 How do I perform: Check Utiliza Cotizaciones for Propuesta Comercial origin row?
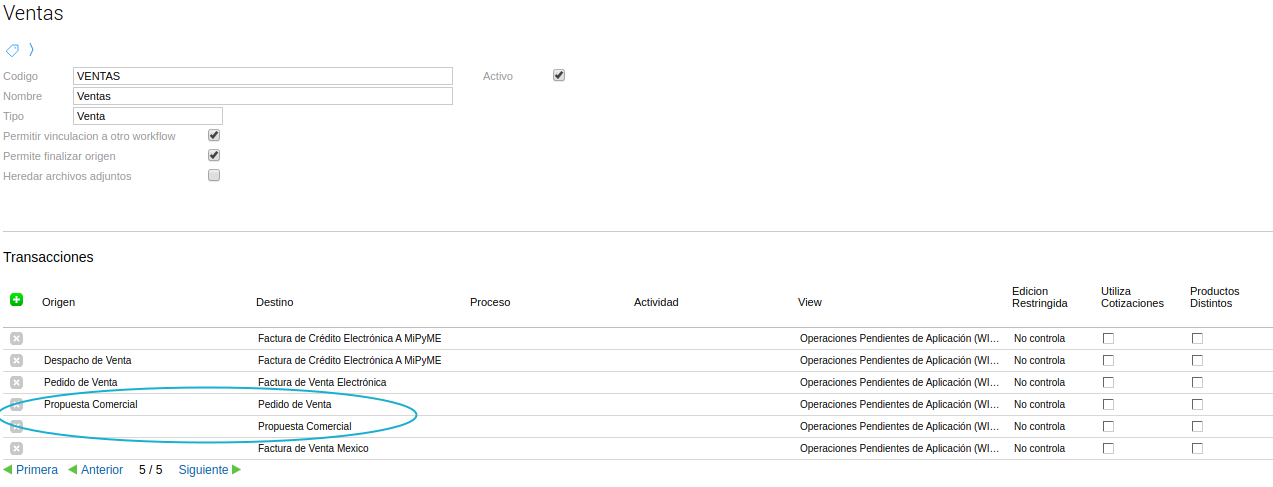coord(1108,404)
